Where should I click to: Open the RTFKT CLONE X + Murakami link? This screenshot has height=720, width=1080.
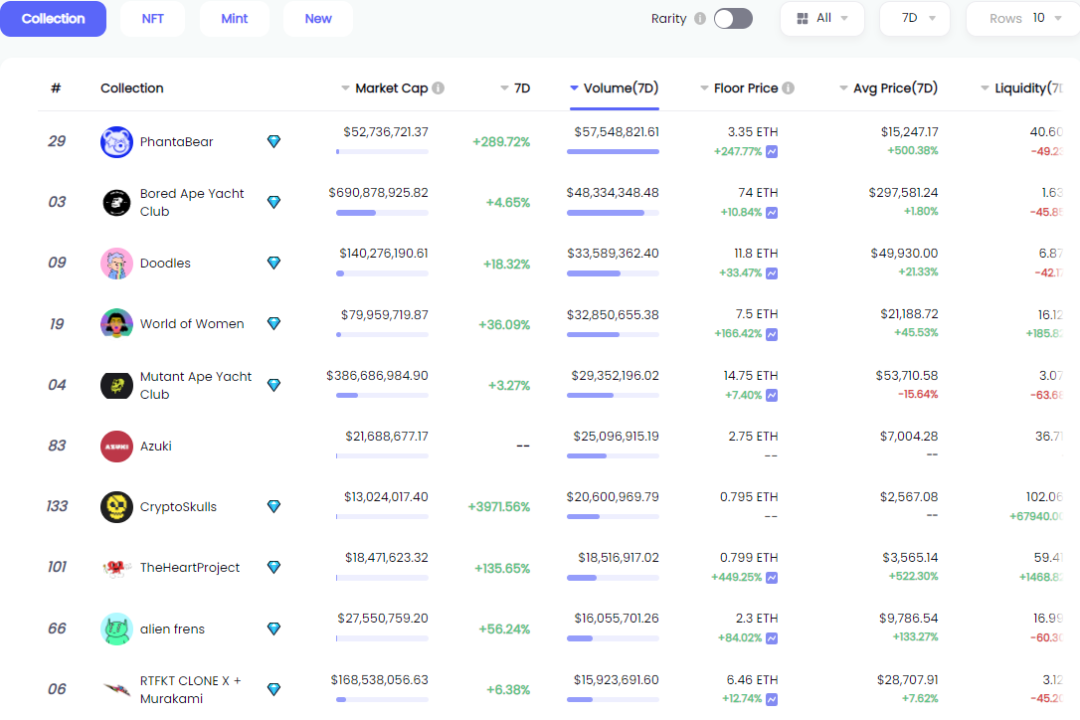[x=190, y=689]
